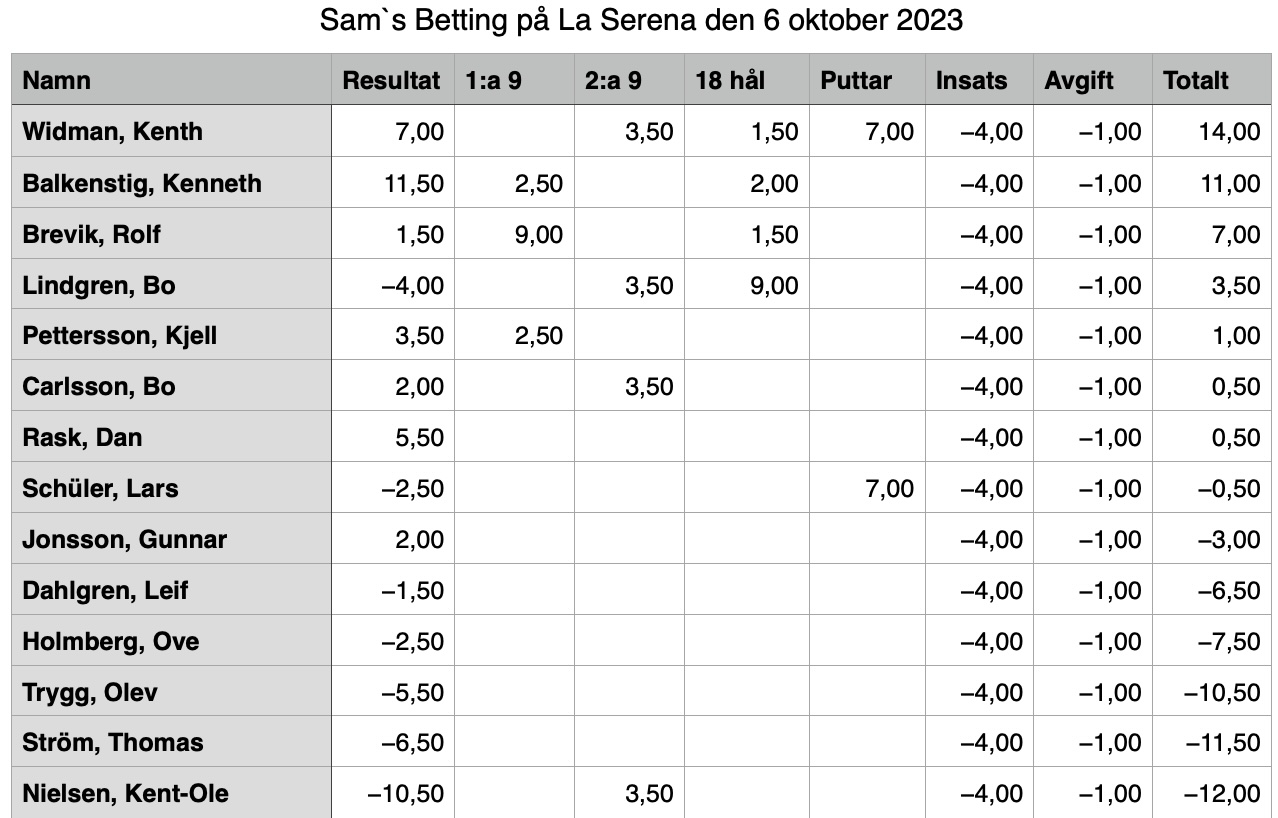The image size is (1278, 818).
Task: Select the Totalt column header
Action: point(1210,80)
